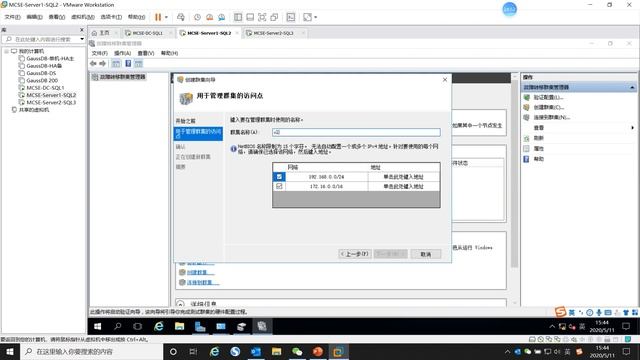Click 创建群集(C)... in Actions pane
This screenshot has width=640, height=360.
coord(549,107)
